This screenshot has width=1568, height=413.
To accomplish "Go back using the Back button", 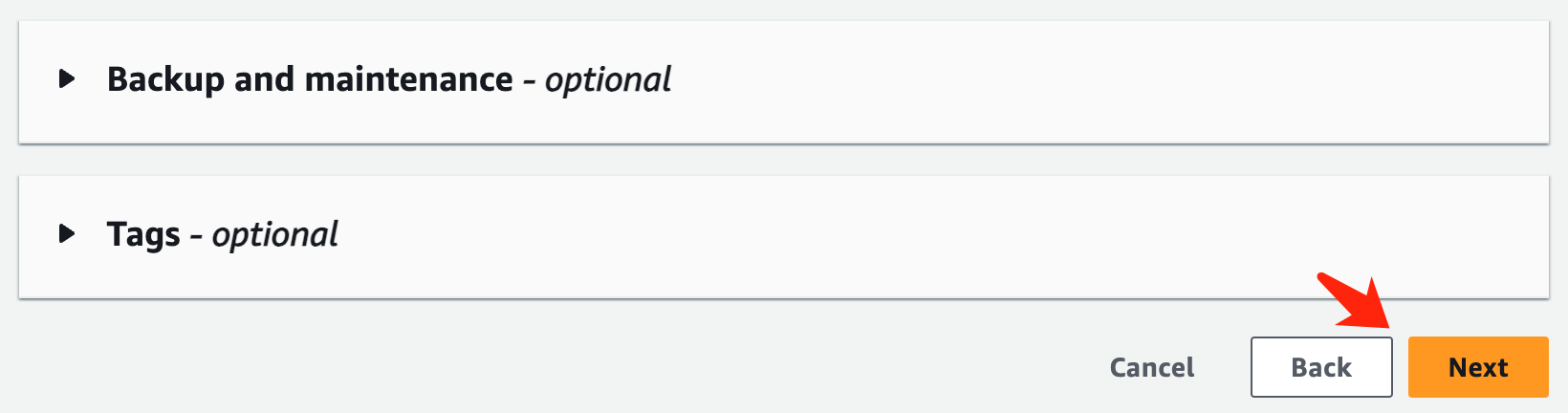I will [1320, 367].
